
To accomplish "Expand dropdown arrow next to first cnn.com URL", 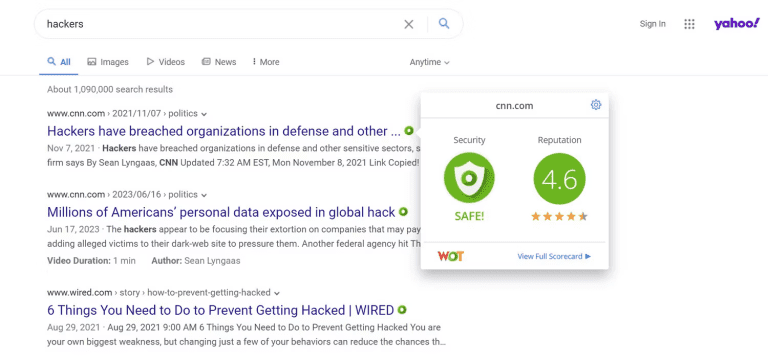I will pos(204,114).
